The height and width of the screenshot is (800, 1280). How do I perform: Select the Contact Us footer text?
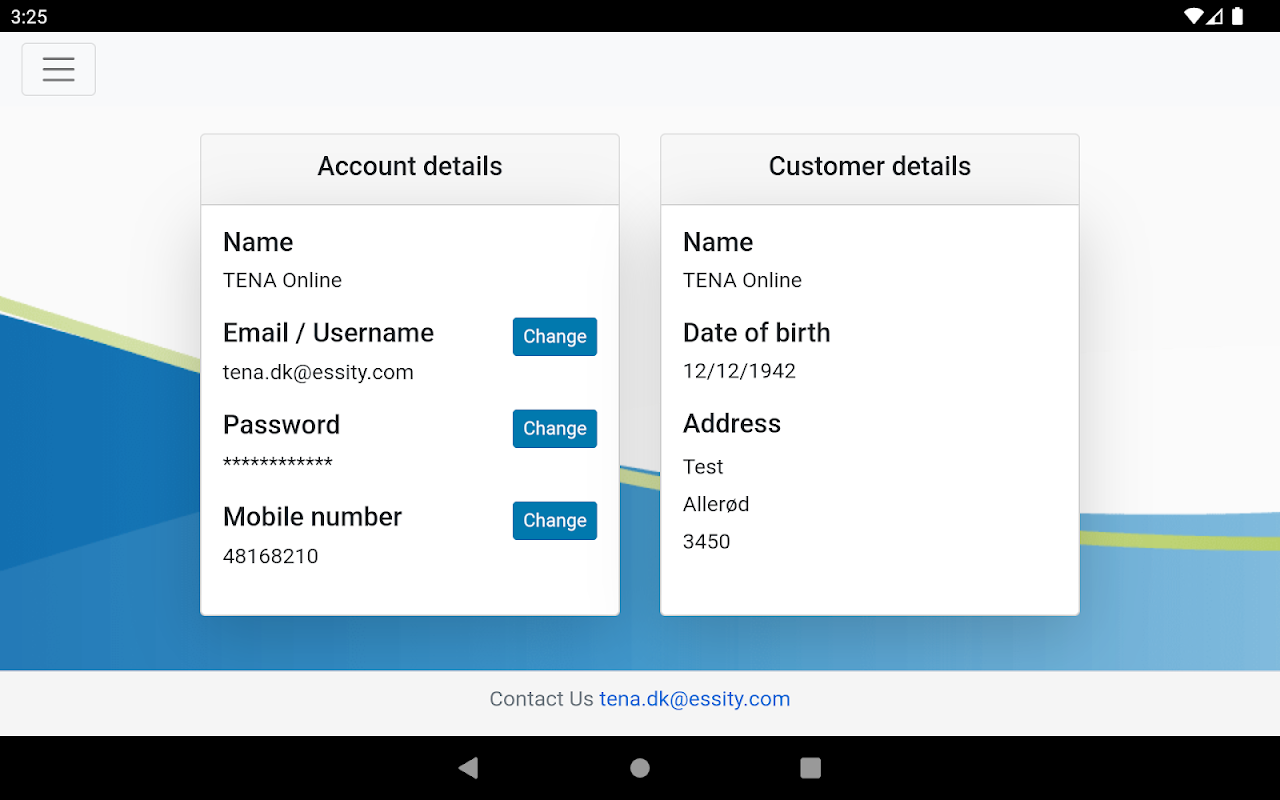pos(542,699)
